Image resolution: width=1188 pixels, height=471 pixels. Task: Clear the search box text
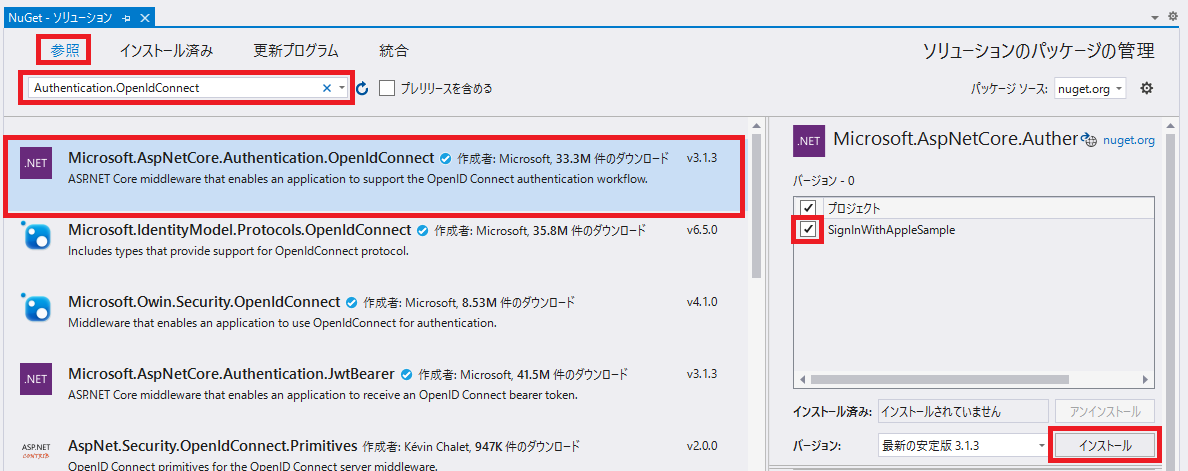click(x=327, y=88)
